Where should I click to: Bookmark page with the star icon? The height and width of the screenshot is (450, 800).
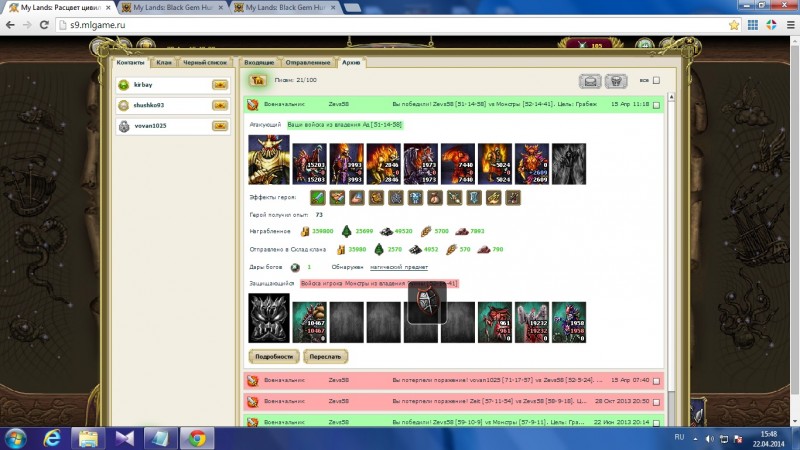(734, 25)
